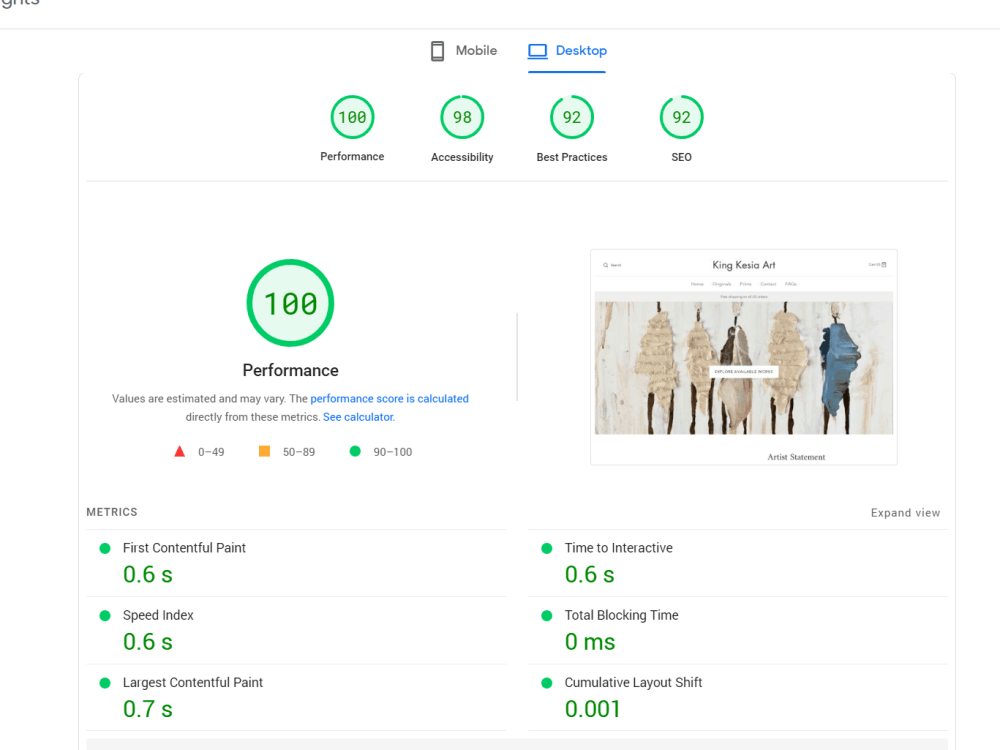Click the green dot beside Cumulative Layout Shift
This screenshot has height=750, width=1000.
pyautogui.click(x=546, y=682)
